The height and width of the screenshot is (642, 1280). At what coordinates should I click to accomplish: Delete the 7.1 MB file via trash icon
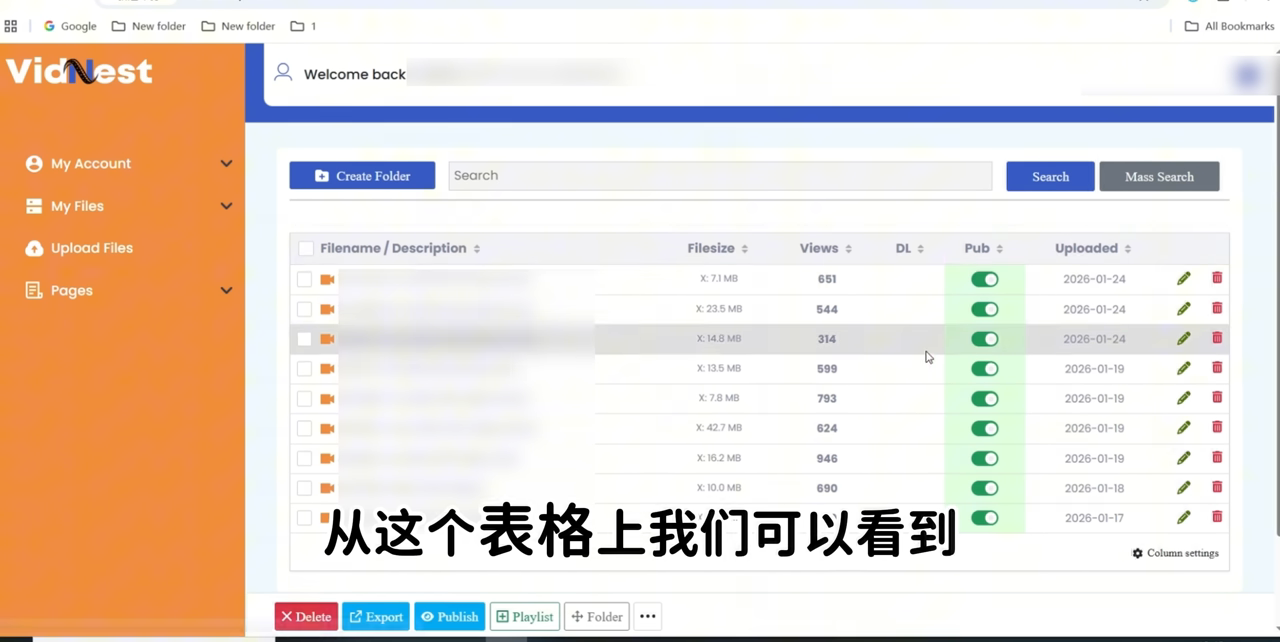(1217, 278)
